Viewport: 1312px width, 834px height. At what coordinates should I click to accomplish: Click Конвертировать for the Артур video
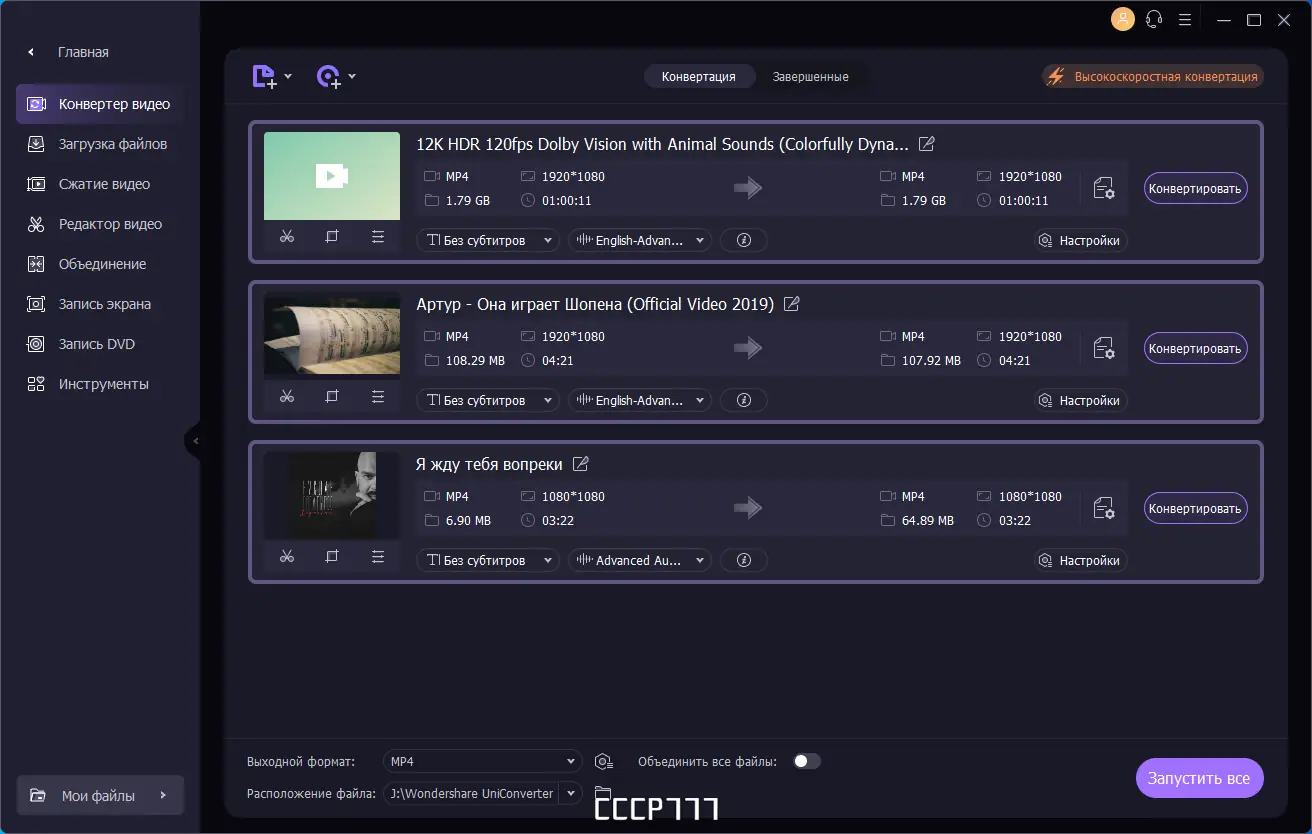point(1195,348)
